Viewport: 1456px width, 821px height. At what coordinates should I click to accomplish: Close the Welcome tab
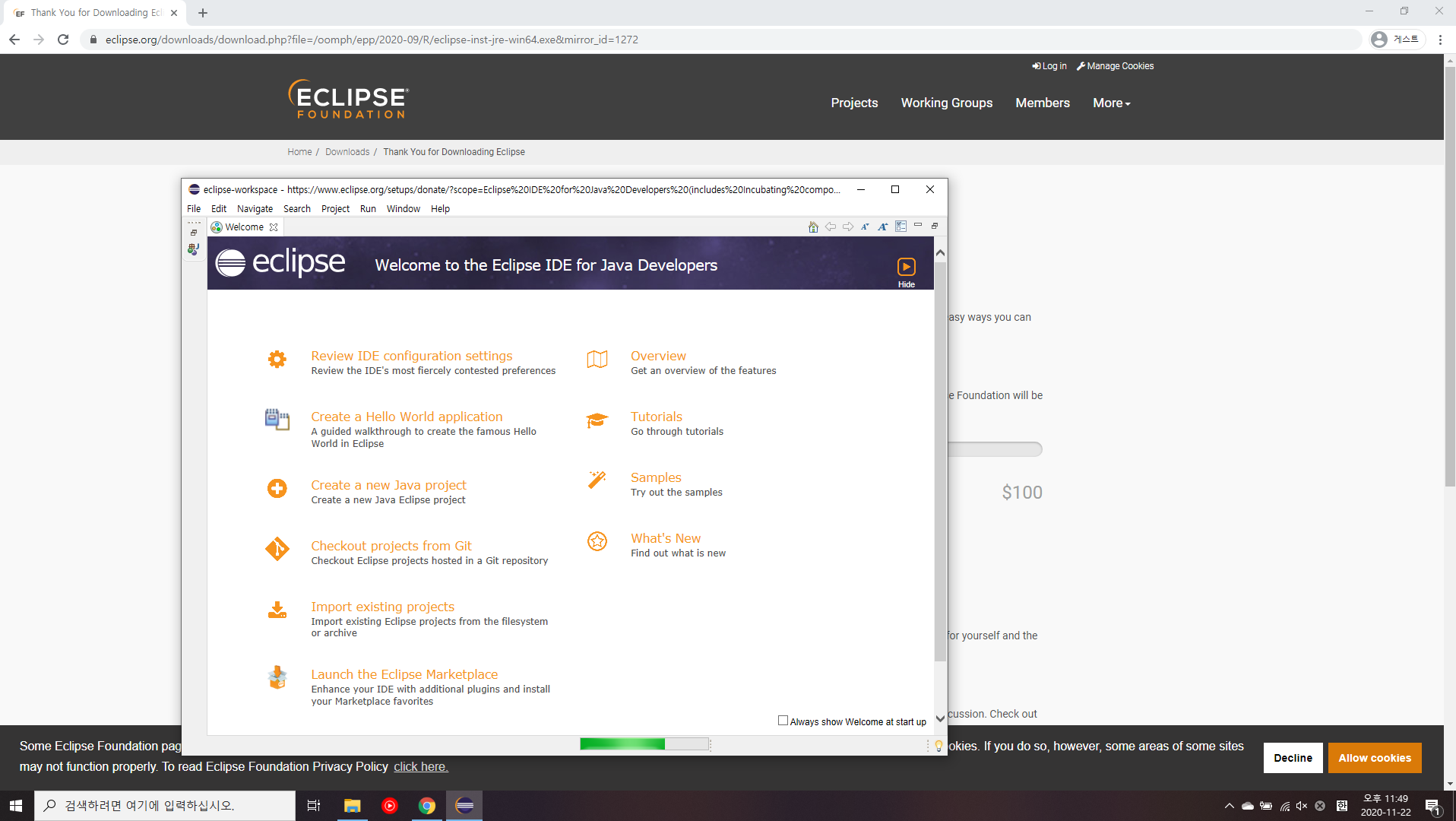[274, 227]
